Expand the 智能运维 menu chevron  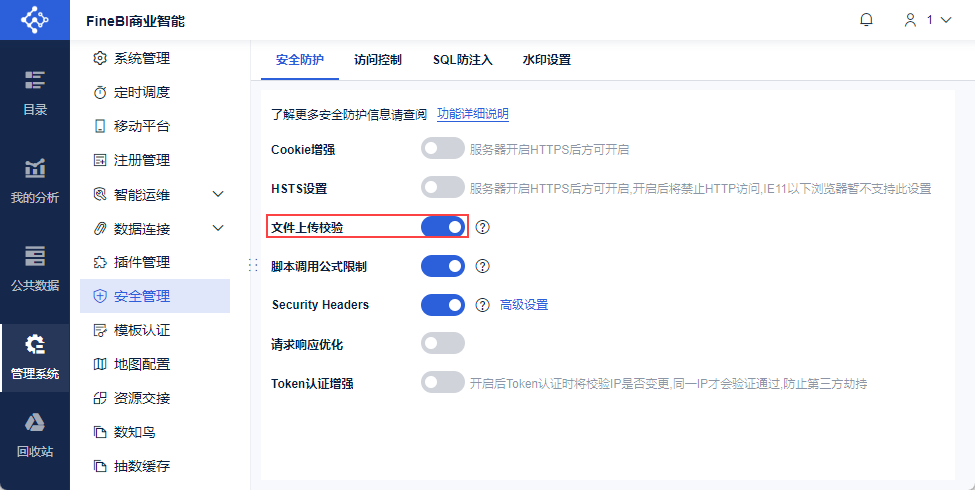[218, 194]
